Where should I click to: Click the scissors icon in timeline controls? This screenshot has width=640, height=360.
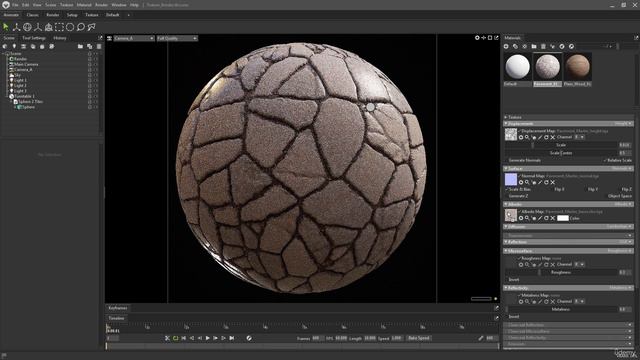pyautogui.click(x=167, y=338)
